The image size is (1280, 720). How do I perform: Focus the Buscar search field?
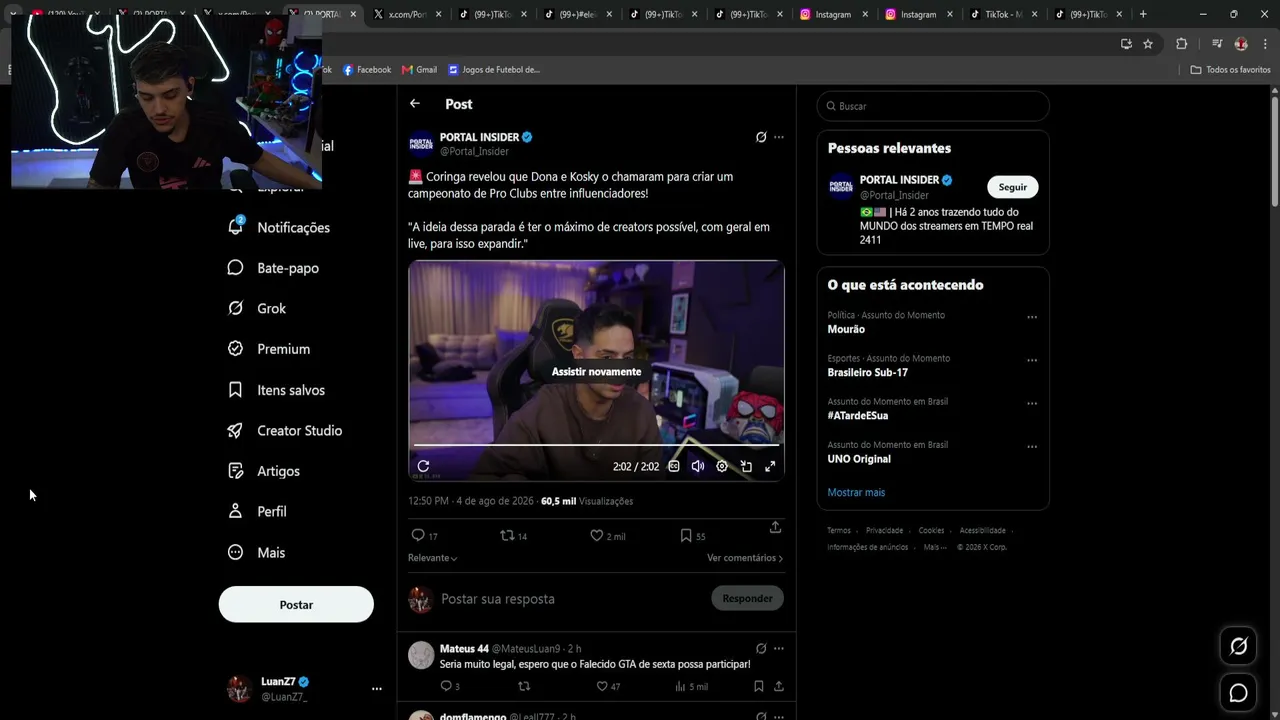tap(933, 106)
